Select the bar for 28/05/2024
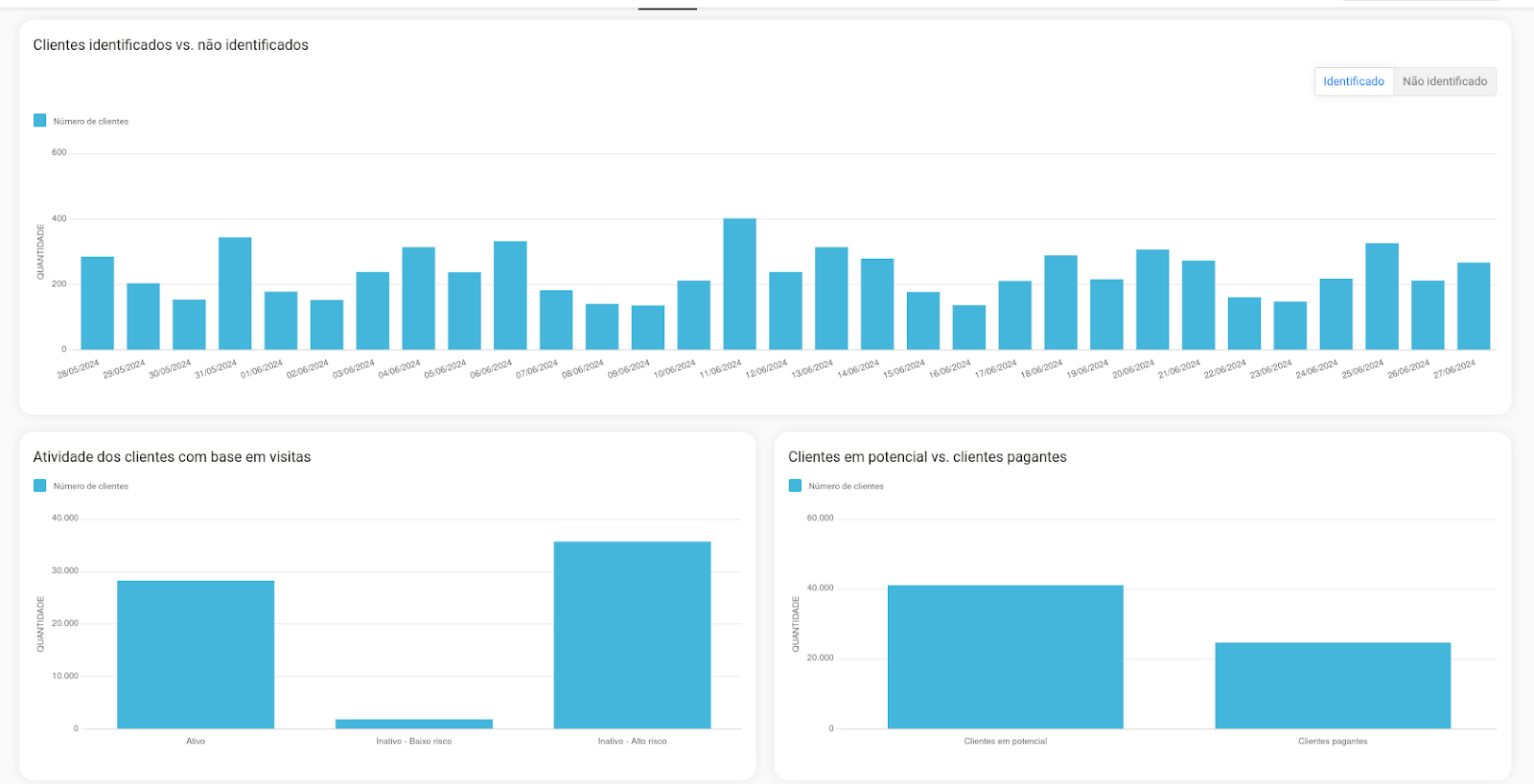Screen dimensions: 1534x784 pos(97,303)
